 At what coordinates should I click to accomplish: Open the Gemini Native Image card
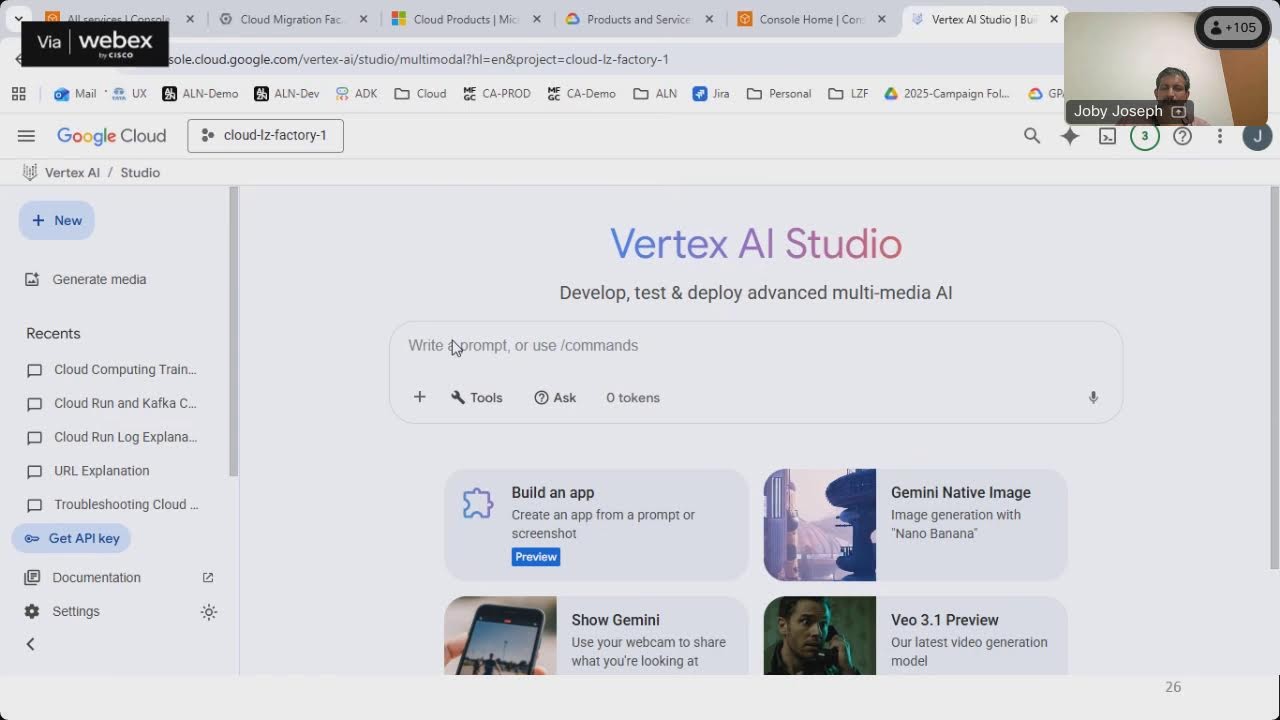(x=915, y=525)
